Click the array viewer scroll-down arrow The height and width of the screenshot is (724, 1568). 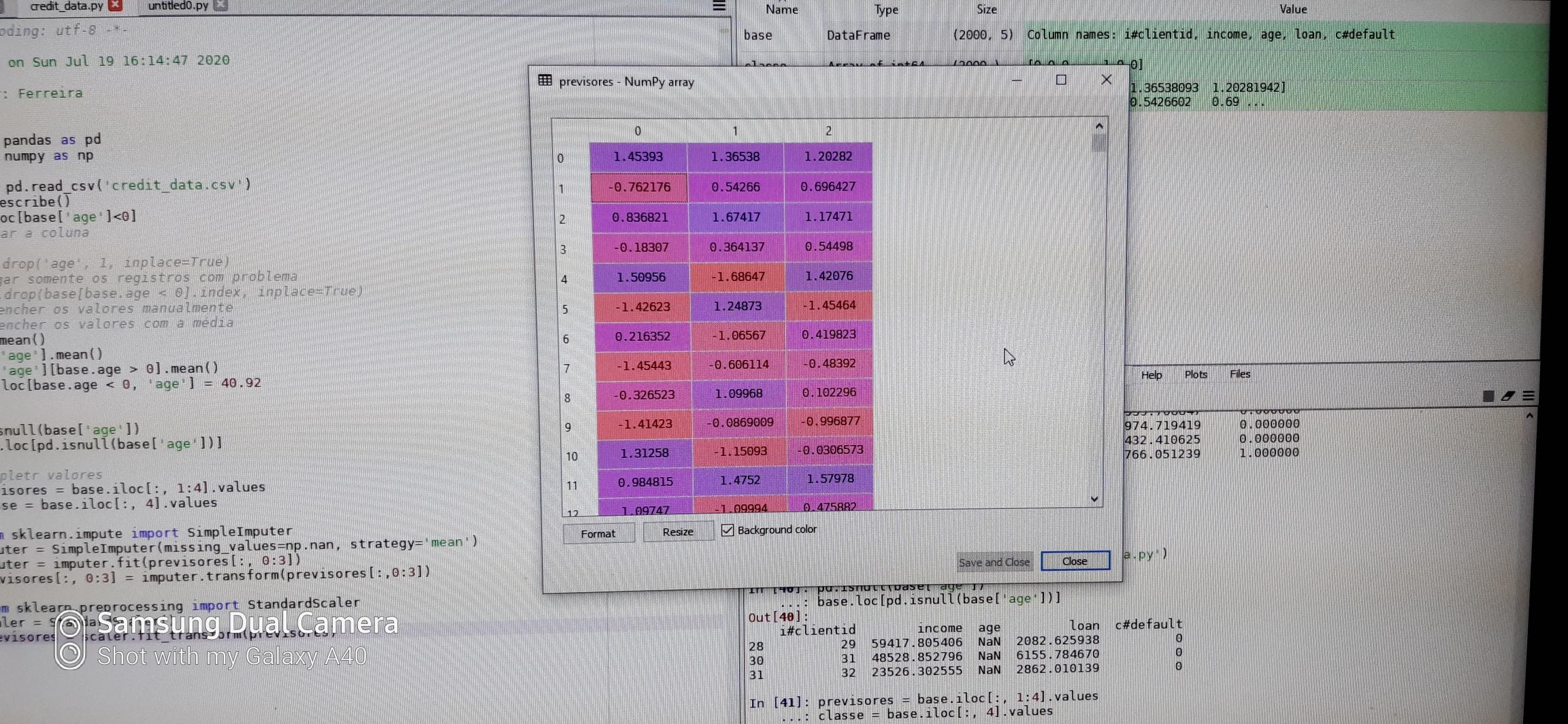[x=1094, y=499]
